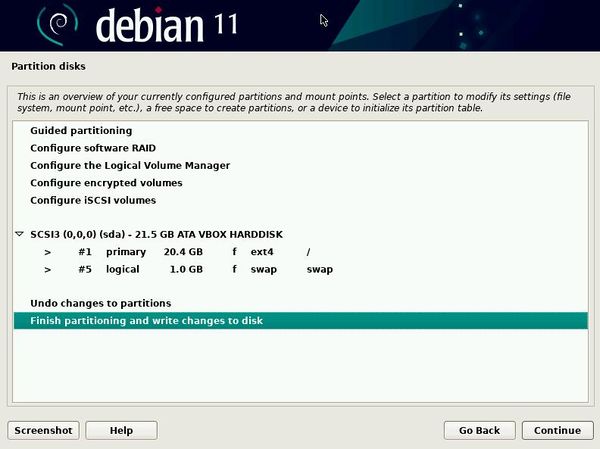Click the root mount point slash
This screenshot has width=600, height=449.
click(309, 252)
